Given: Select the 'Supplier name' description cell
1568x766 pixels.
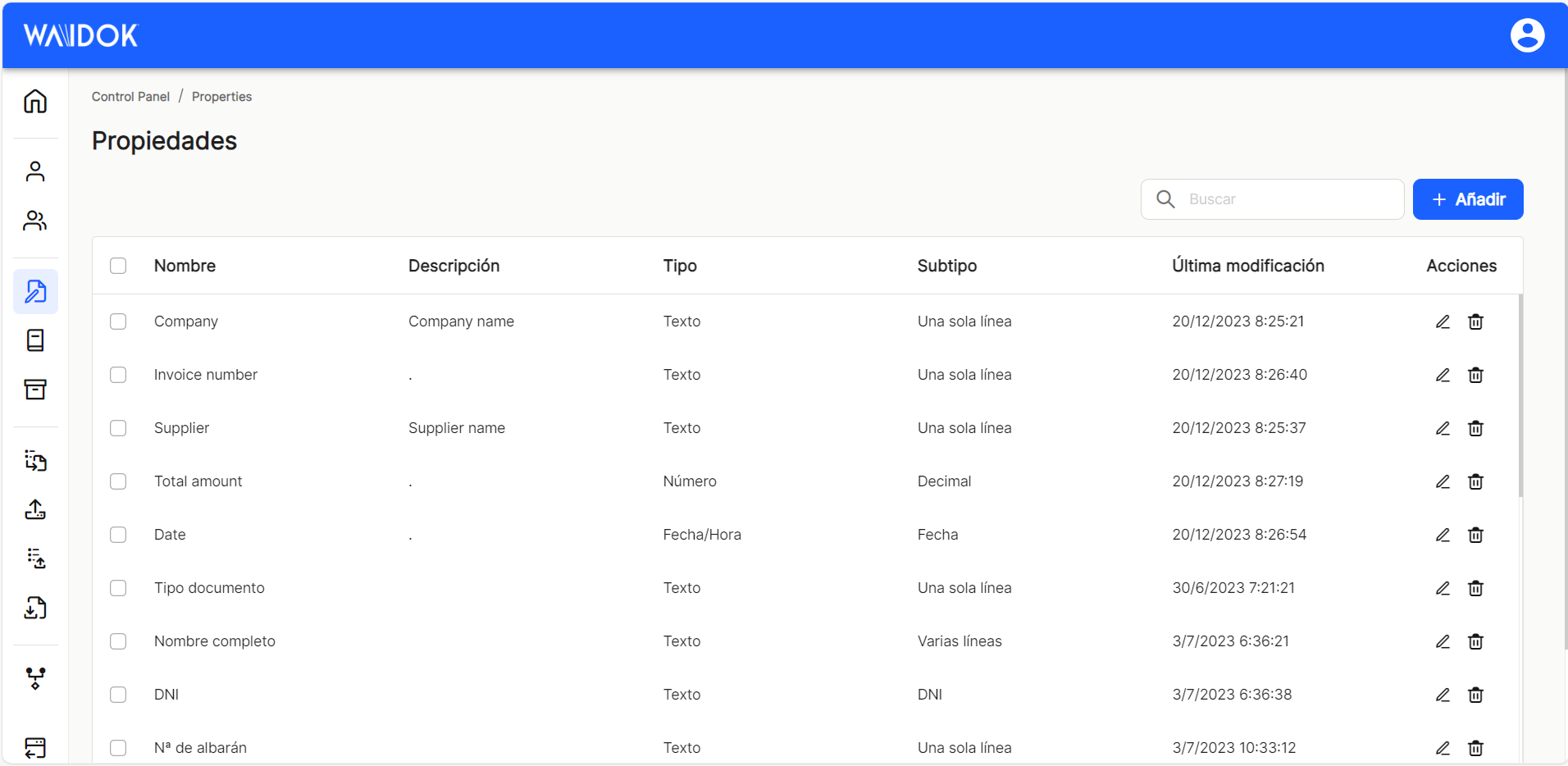Looking at the screenshot, I should point(457,428).
